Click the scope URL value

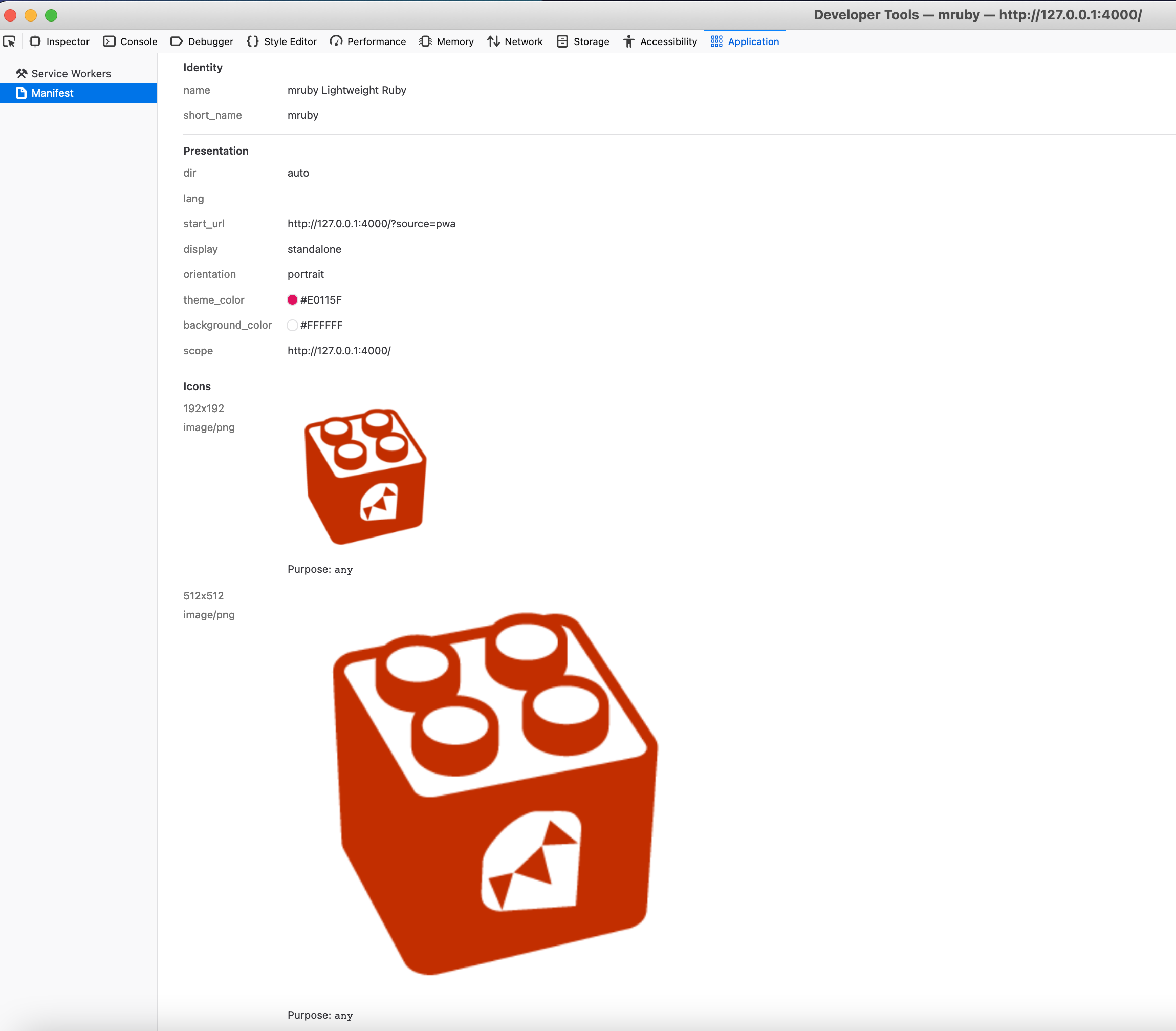pyautogui.click(x=339, y=350)
